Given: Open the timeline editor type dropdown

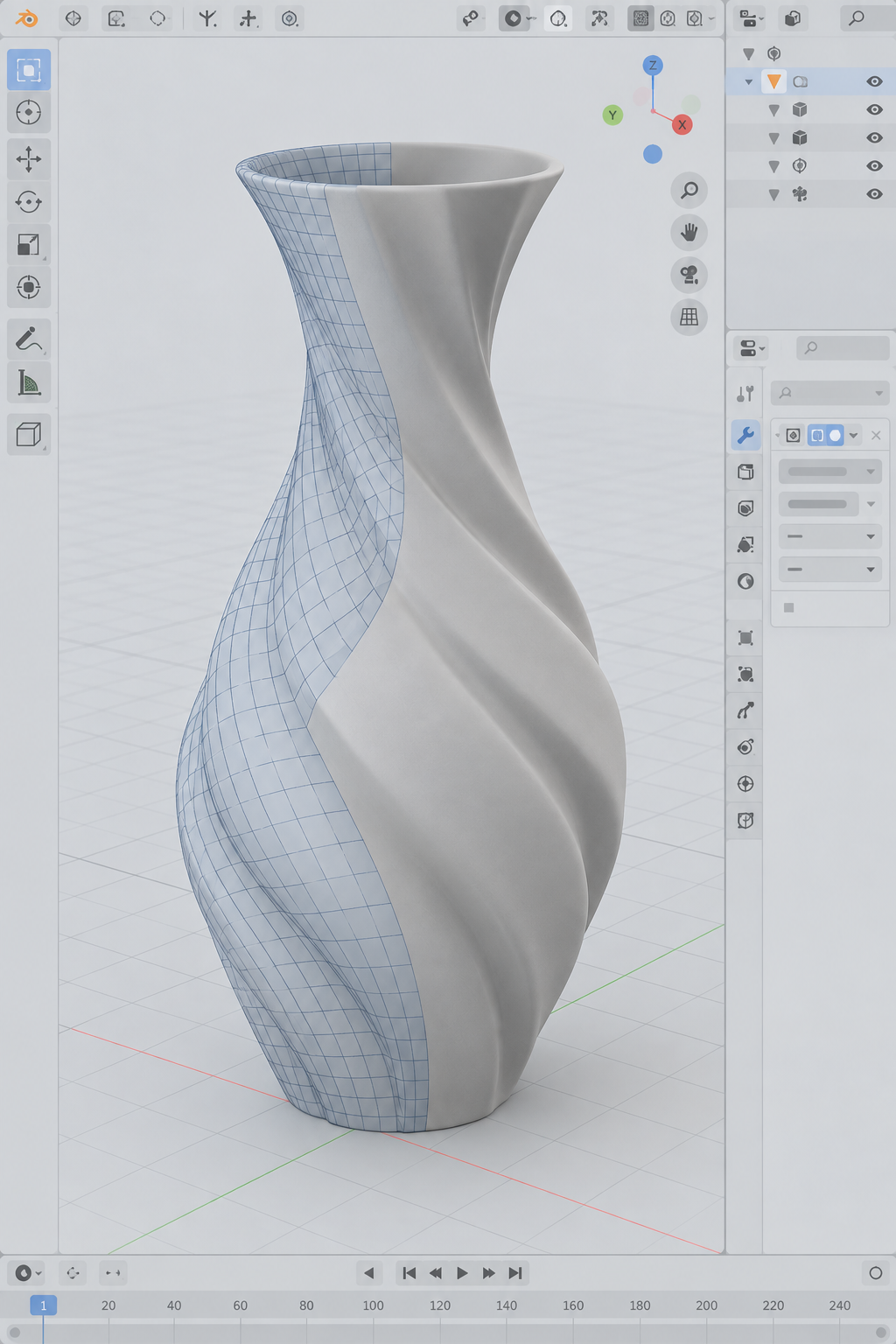Looking at the screenshot, I should pos(28,1273).
